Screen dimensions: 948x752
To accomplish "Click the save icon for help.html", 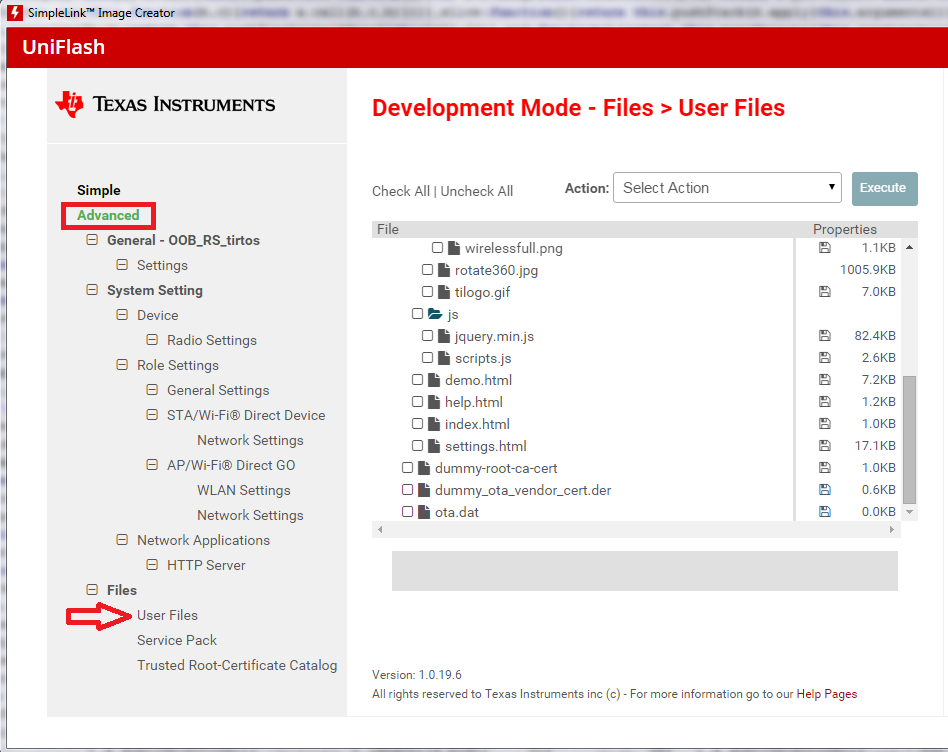I will coord(825,401).
